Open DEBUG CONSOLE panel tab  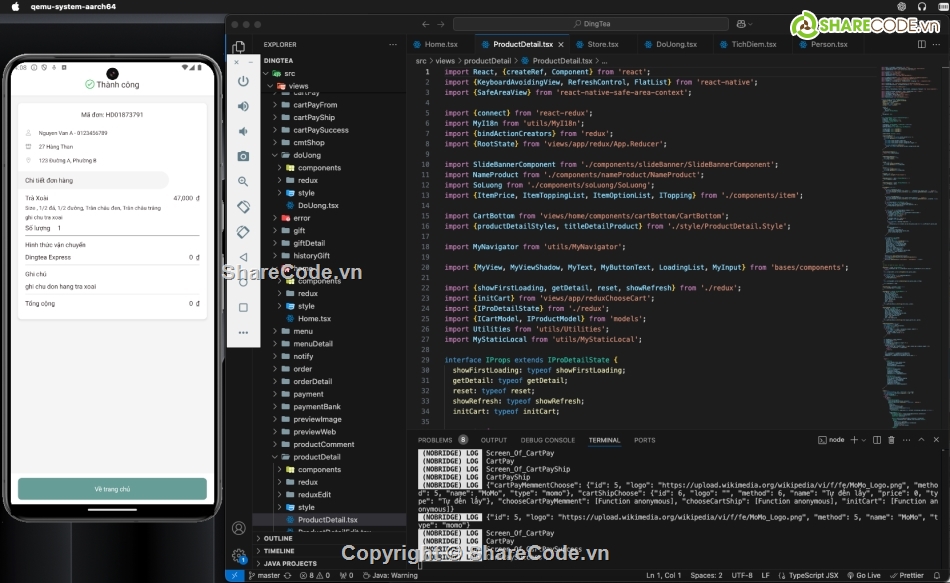pyautogui.click(x=548, y=440)
